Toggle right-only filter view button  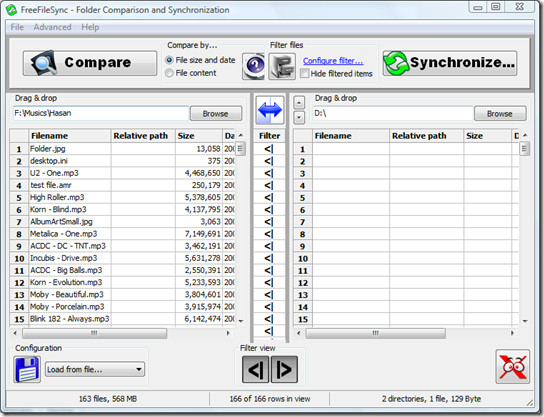coord(284,369)
